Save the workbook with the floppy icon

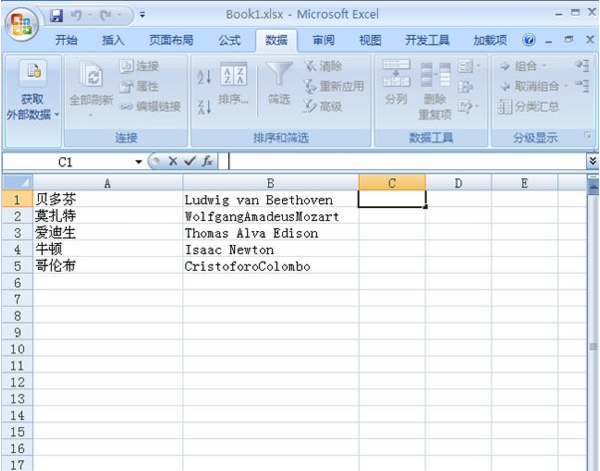[57, 15]
